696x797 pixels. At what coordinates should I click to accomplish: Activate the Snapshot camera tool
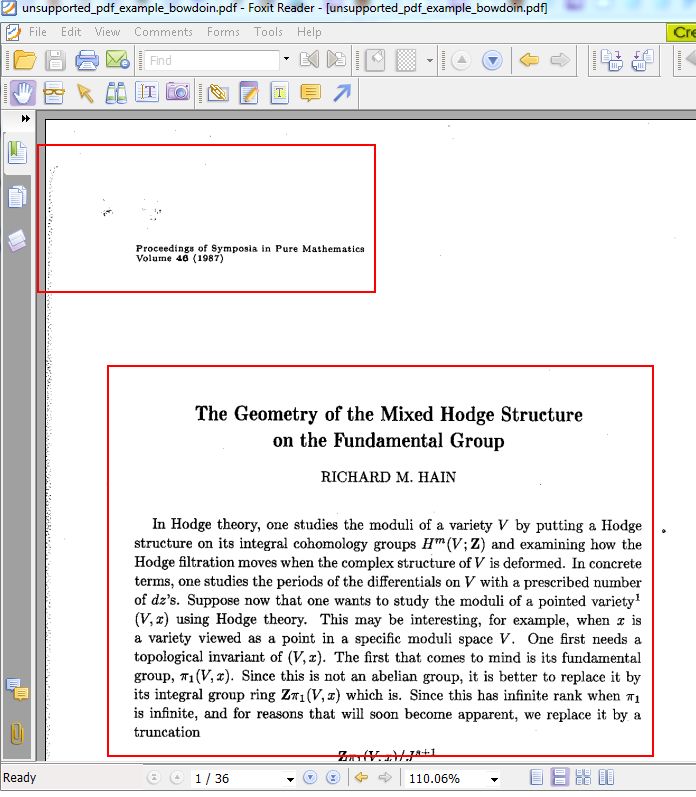(178, 92)
